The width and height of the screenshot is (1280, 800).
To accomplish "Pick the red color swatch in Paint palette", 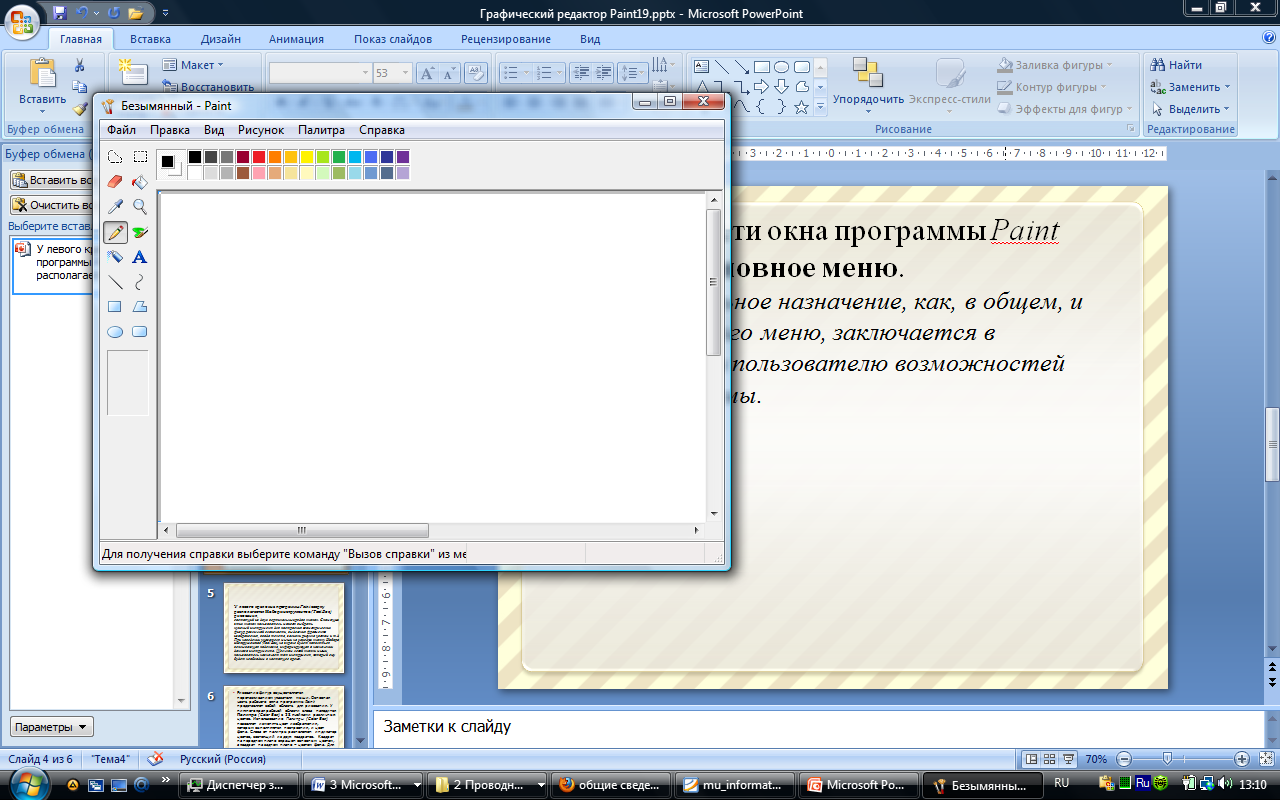I will click(x=258, y=157).
